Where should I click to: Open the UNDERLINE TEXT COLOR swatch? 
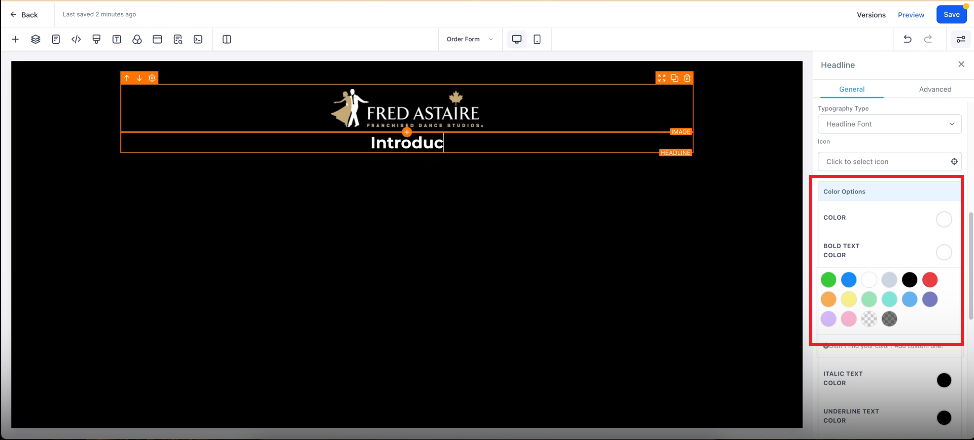(944, 418)
